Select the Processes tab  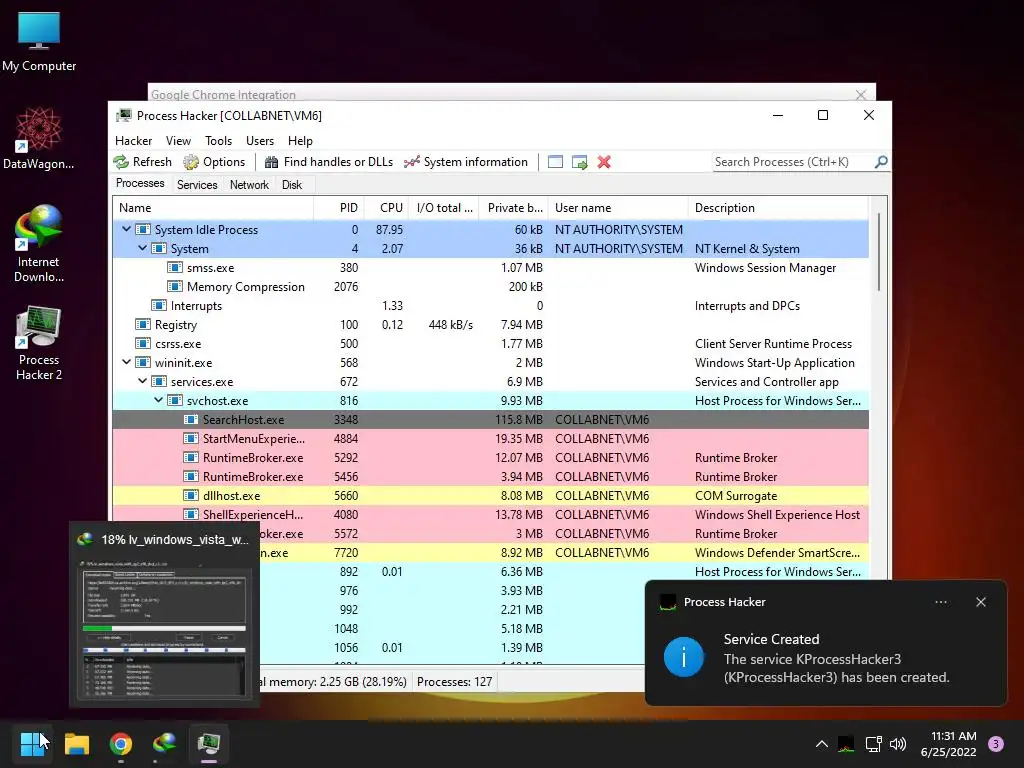(140, 184)
